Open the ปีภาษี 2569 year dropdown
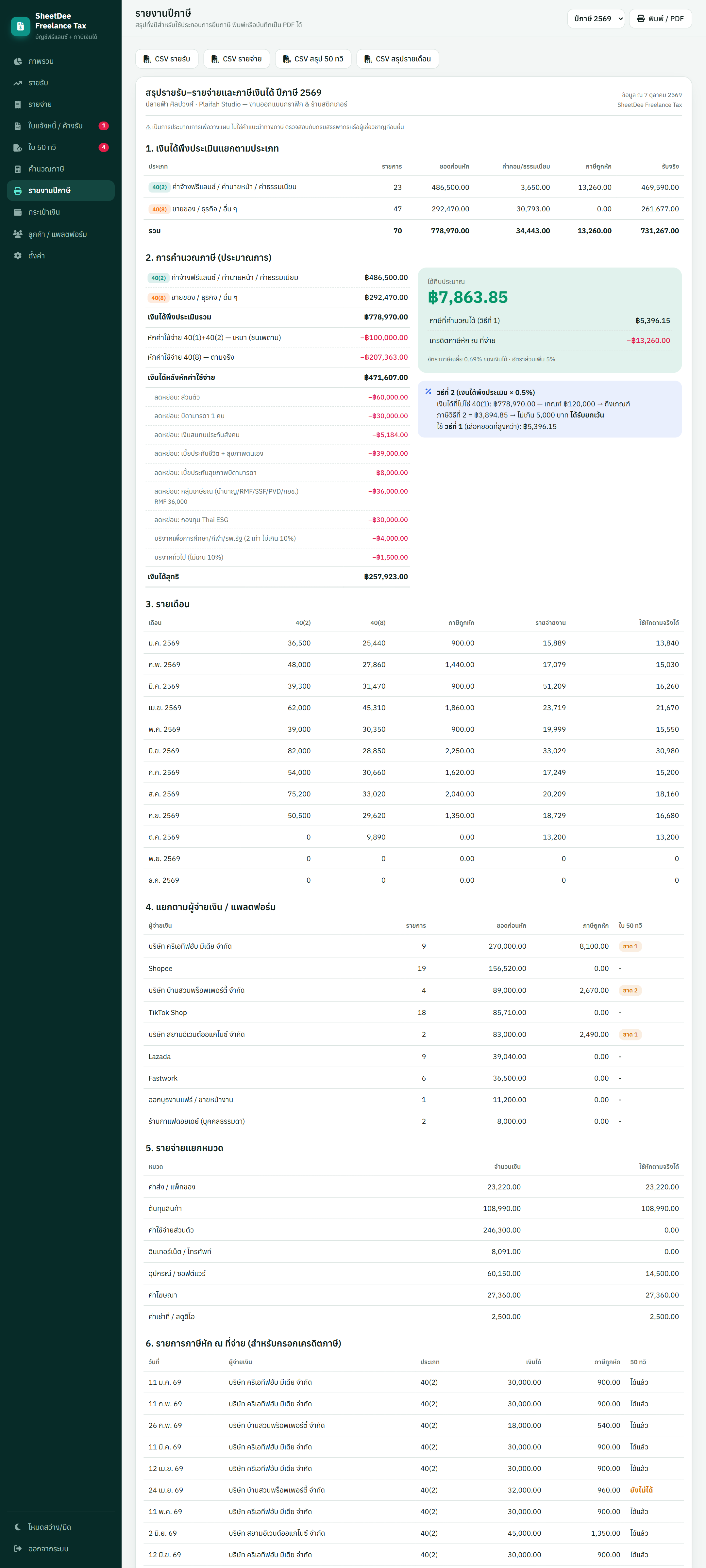Viewport: 706px width, 1568px height. click(596, 19)
